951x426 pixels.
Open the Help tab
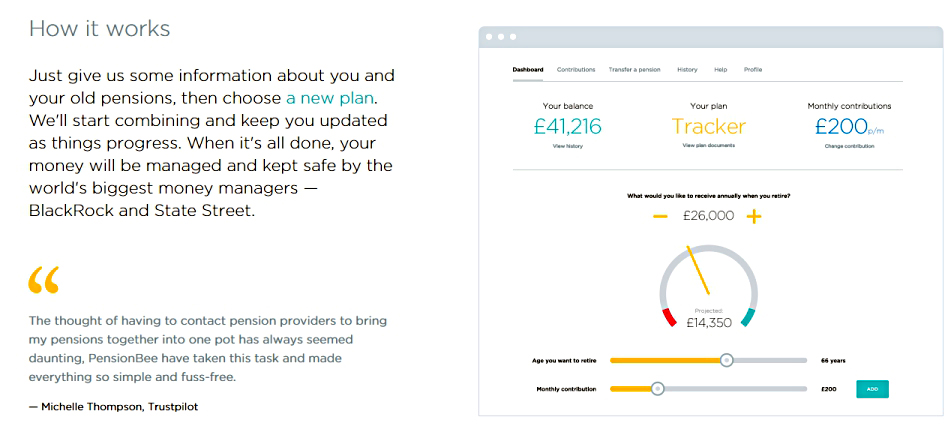coord(721,70)
